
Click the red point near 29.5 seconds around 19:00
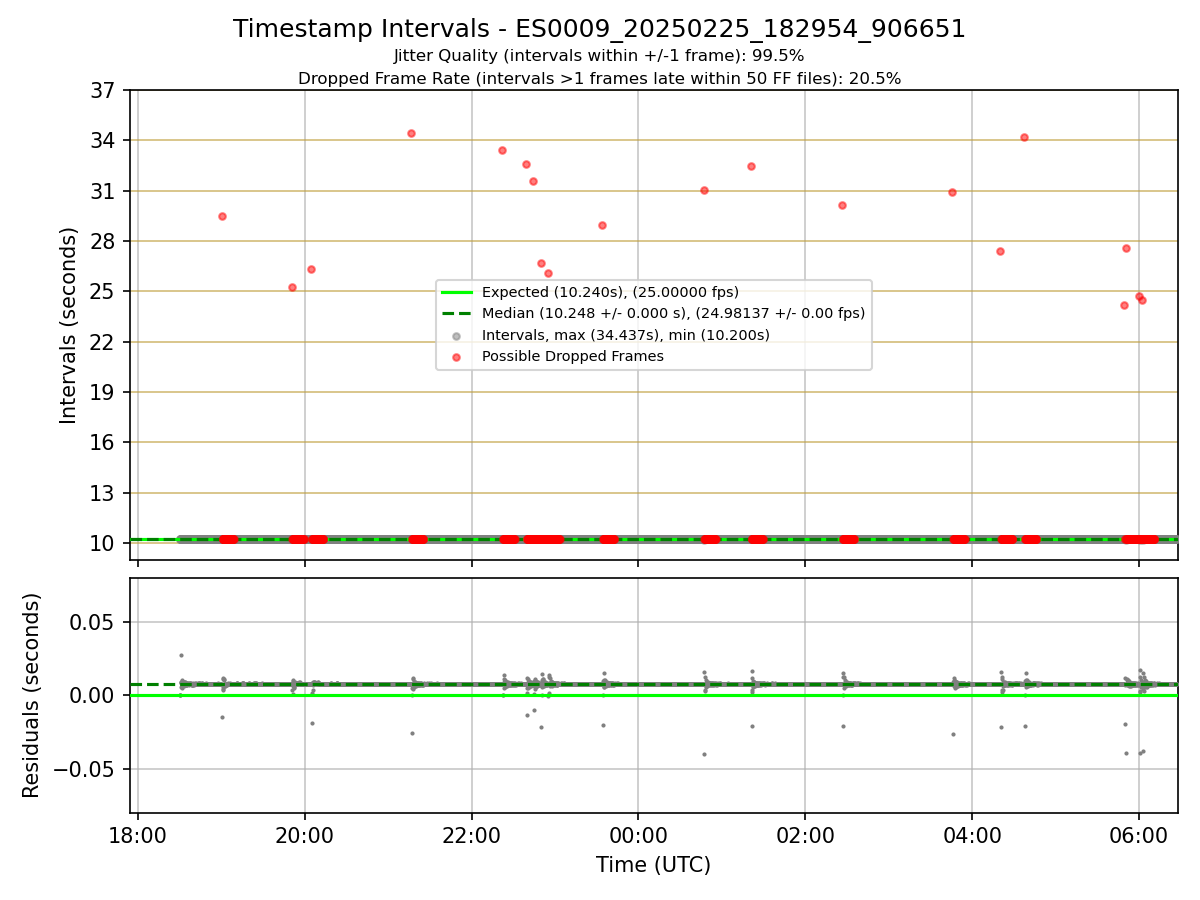222,216
